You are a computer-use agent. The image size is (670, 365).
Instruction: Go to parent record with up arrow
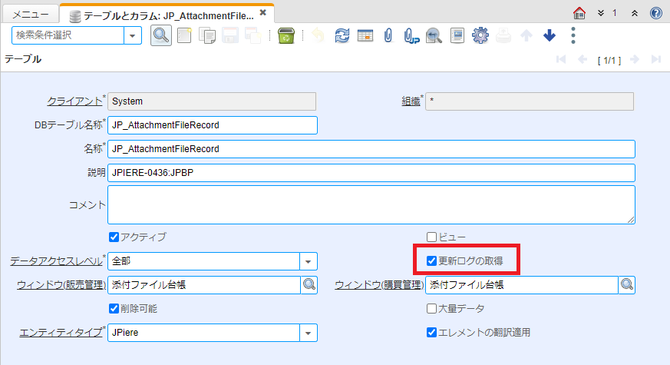(526, 35)
